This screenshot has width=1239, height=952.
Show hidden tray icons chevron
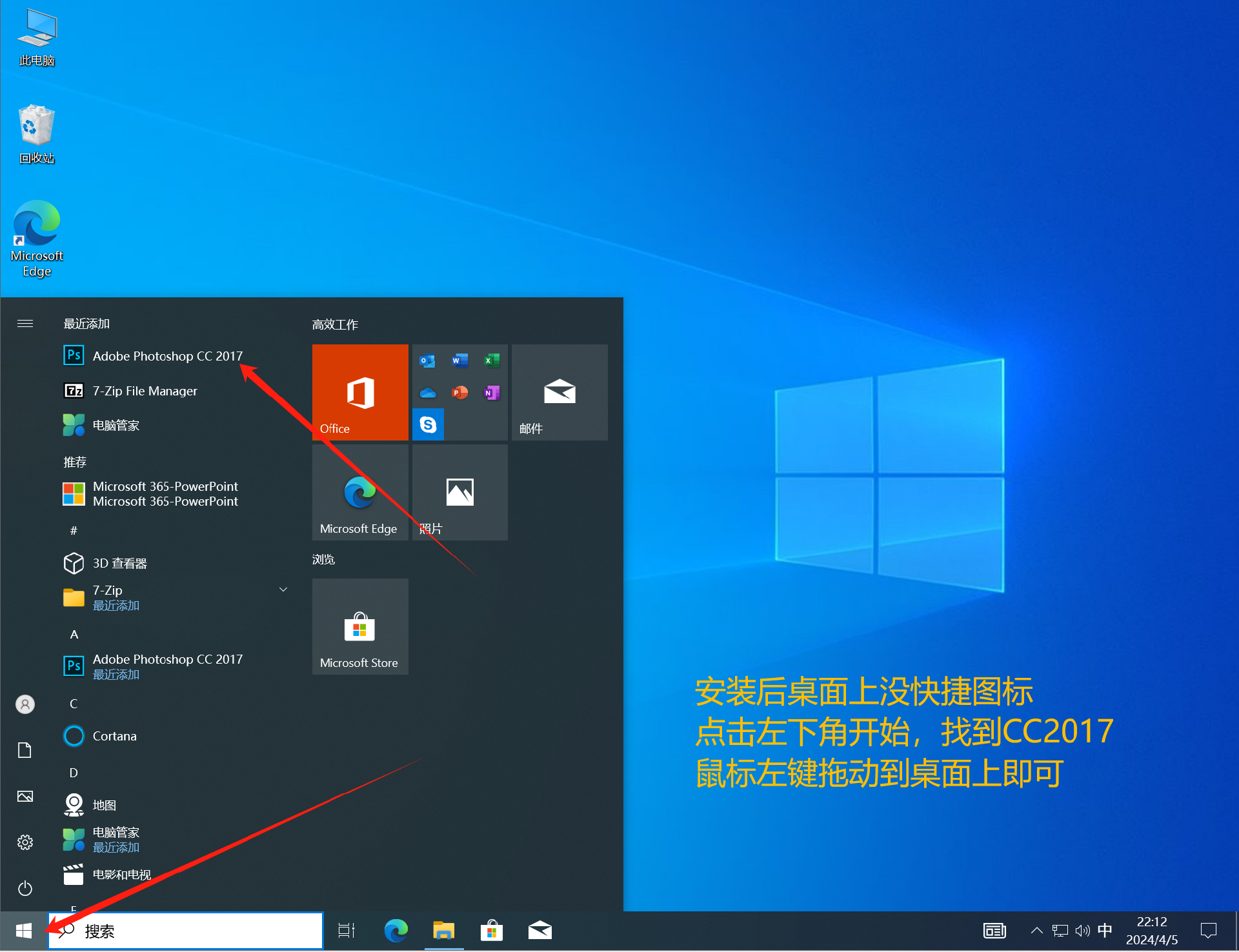pyautogui.click(x=1036, y=931)
